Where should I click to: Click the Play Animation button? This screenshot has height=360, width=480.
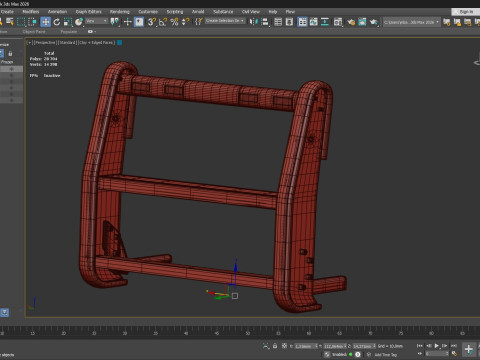point(437,346)
